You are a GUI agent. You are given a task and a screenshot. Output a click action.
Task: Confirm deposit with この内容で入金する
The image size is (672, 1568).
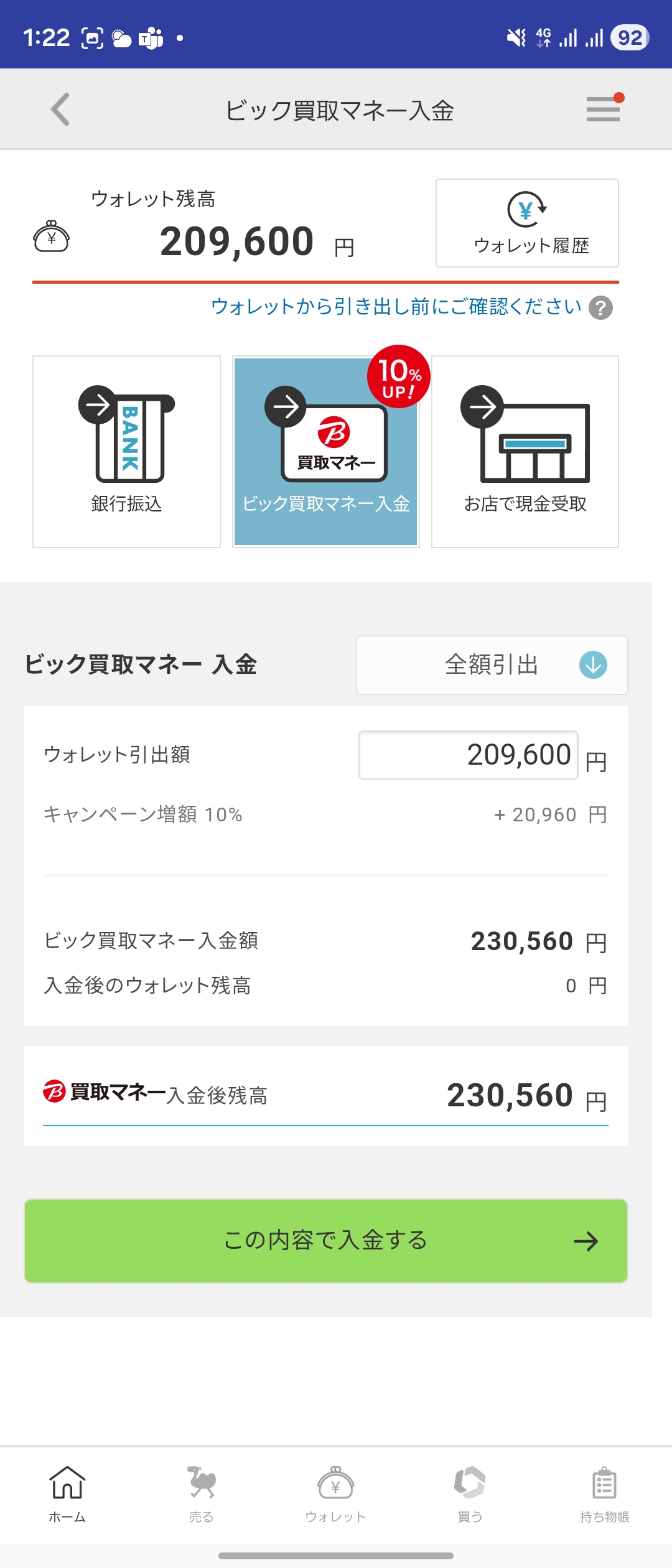326,1241
